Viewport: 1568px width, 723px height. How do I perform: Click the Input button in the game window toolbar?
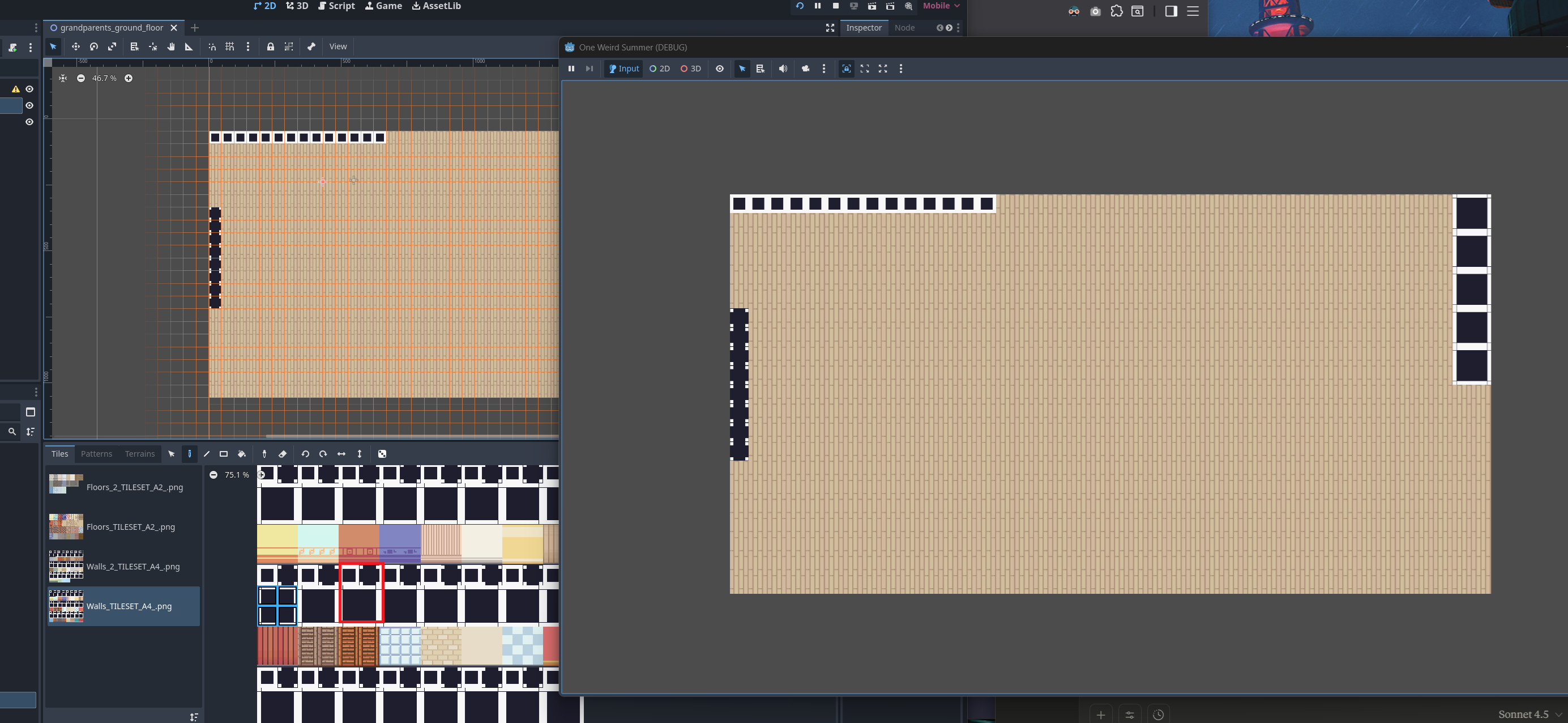point(624,69)
